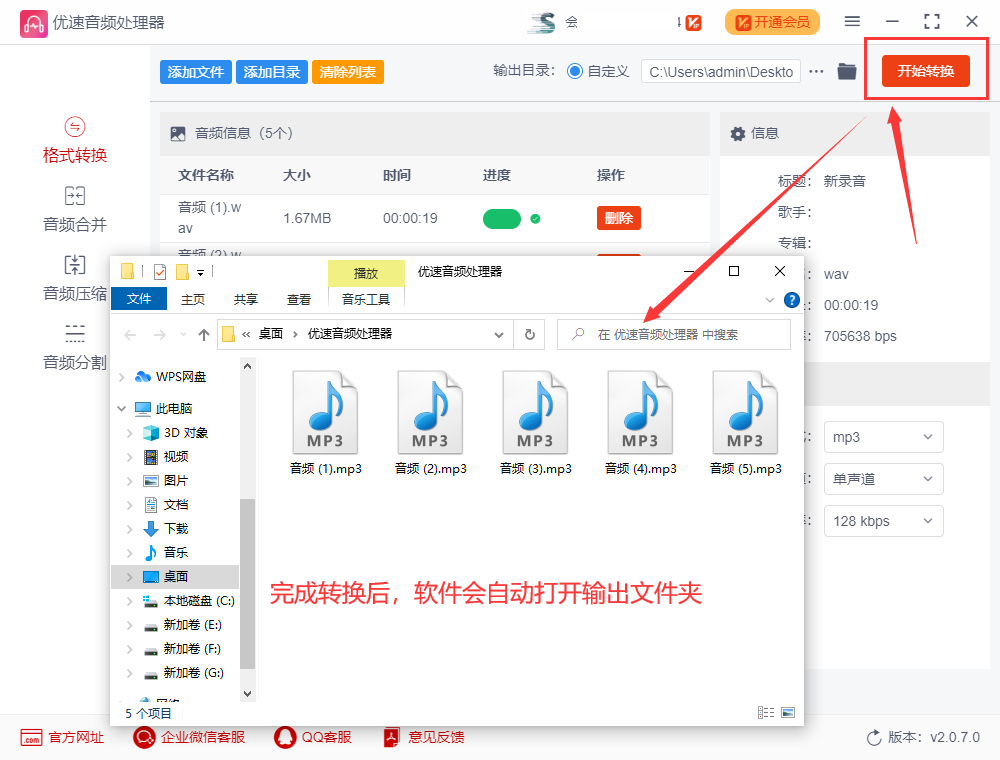Click the Explorer search box
This screenshot has width=1000, height=760.
[x=673, y=334]
